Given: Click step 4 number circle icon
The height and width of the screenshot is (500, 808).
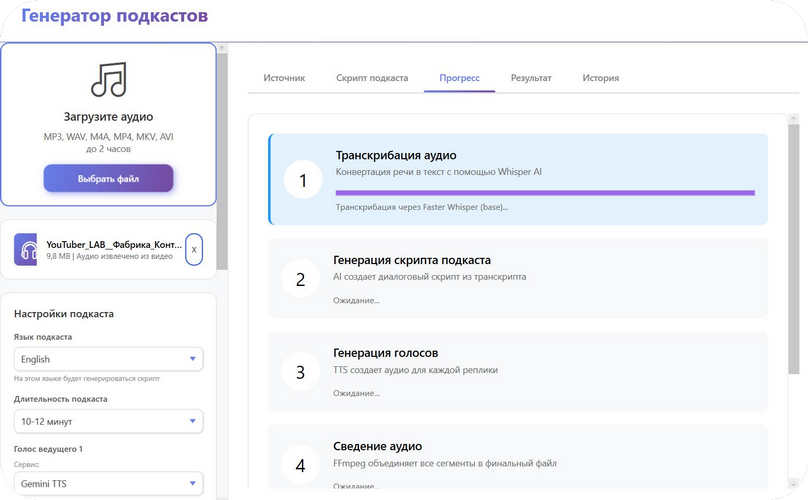Looking at the screenshot, I should tap(300, 464).
